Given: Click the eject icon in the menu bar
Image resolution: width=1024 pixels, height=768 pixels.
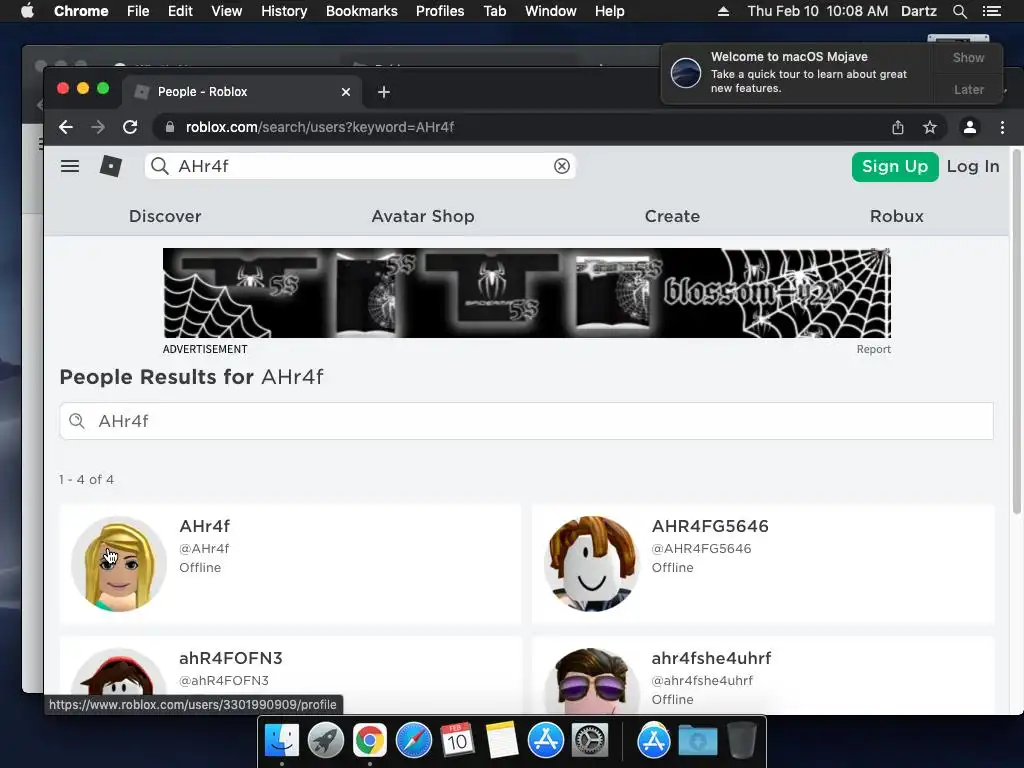Looking at the screenshot, I should coord(723,11).
